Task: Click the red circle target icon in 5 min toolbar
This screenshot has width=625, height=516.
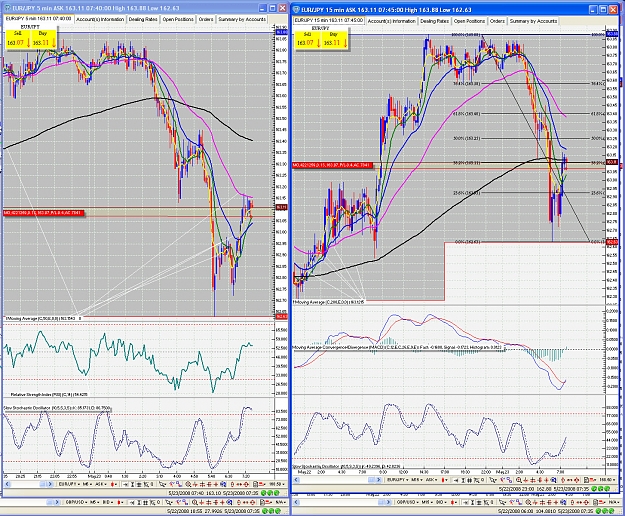Action: [246, 484]
